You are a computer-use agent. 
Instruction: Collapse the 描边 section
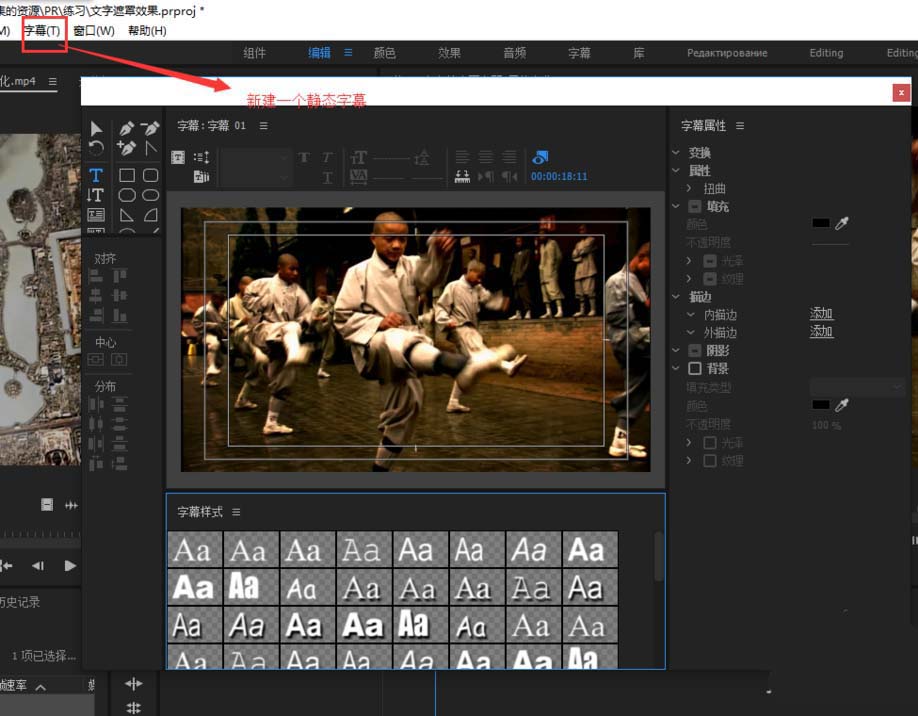677,297
